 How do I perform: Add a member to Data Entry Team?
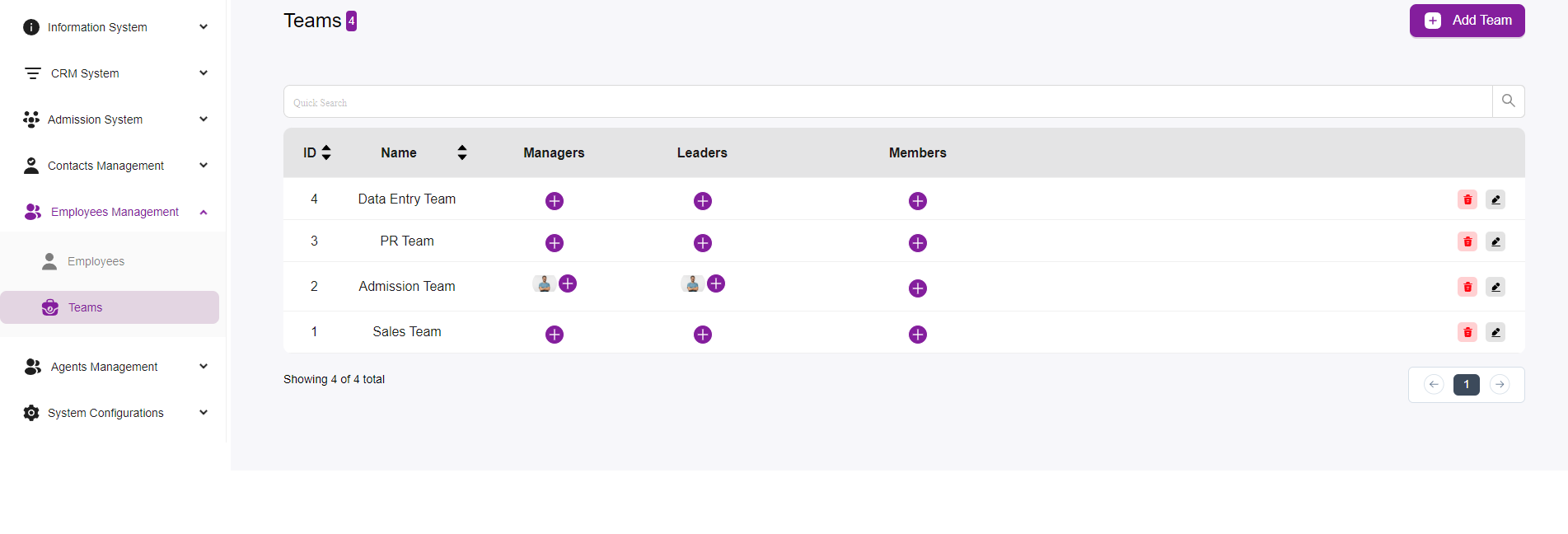(918, 201)
